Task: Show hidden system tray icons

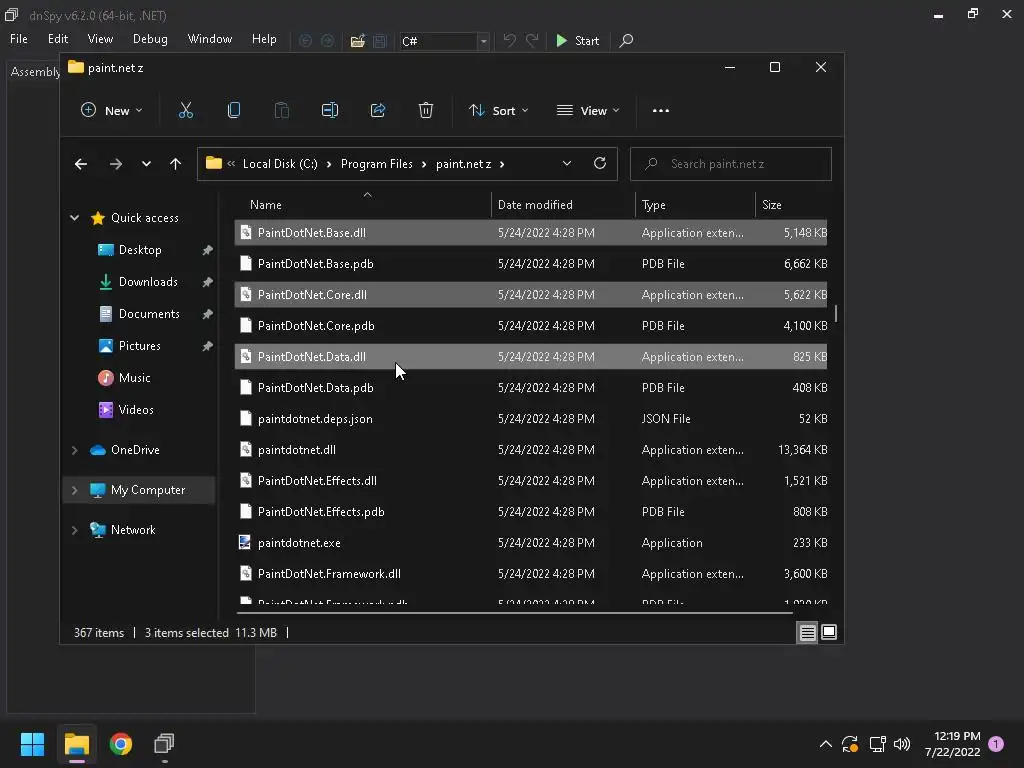Action: pos(825,744)
